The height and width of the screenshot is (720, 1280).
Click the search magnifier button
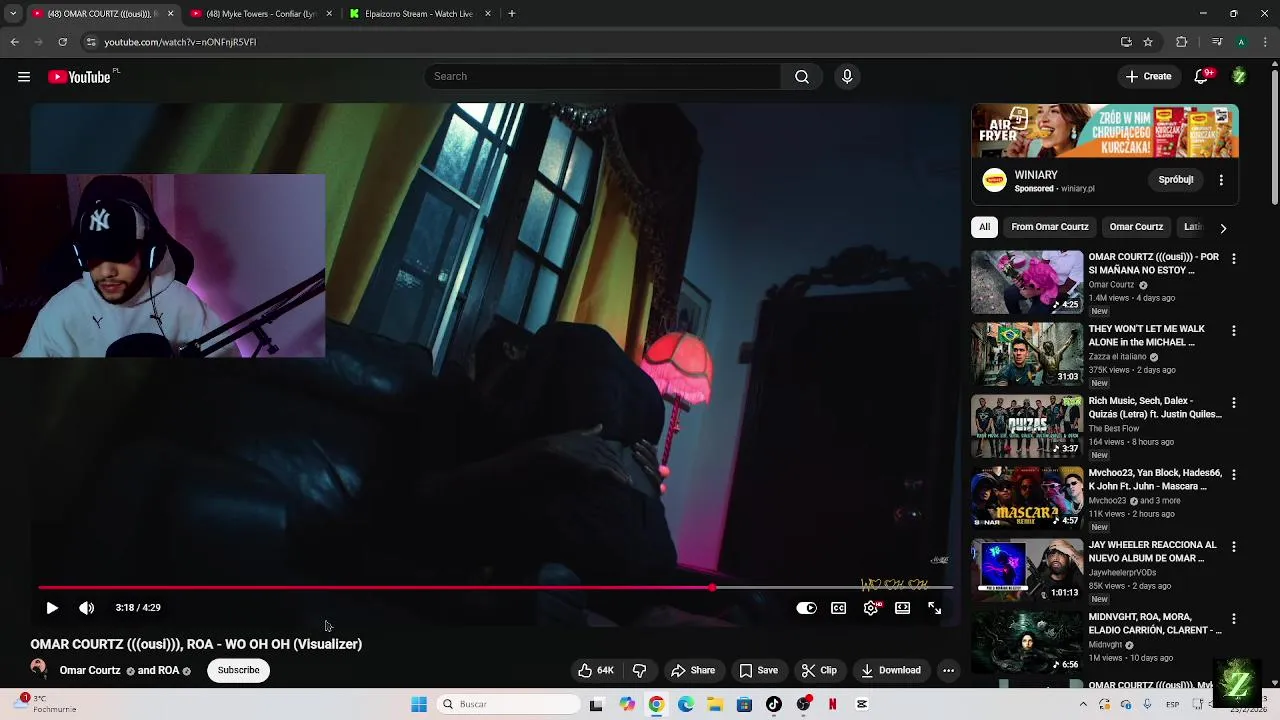pyautogui.click(x=802, y=77)
